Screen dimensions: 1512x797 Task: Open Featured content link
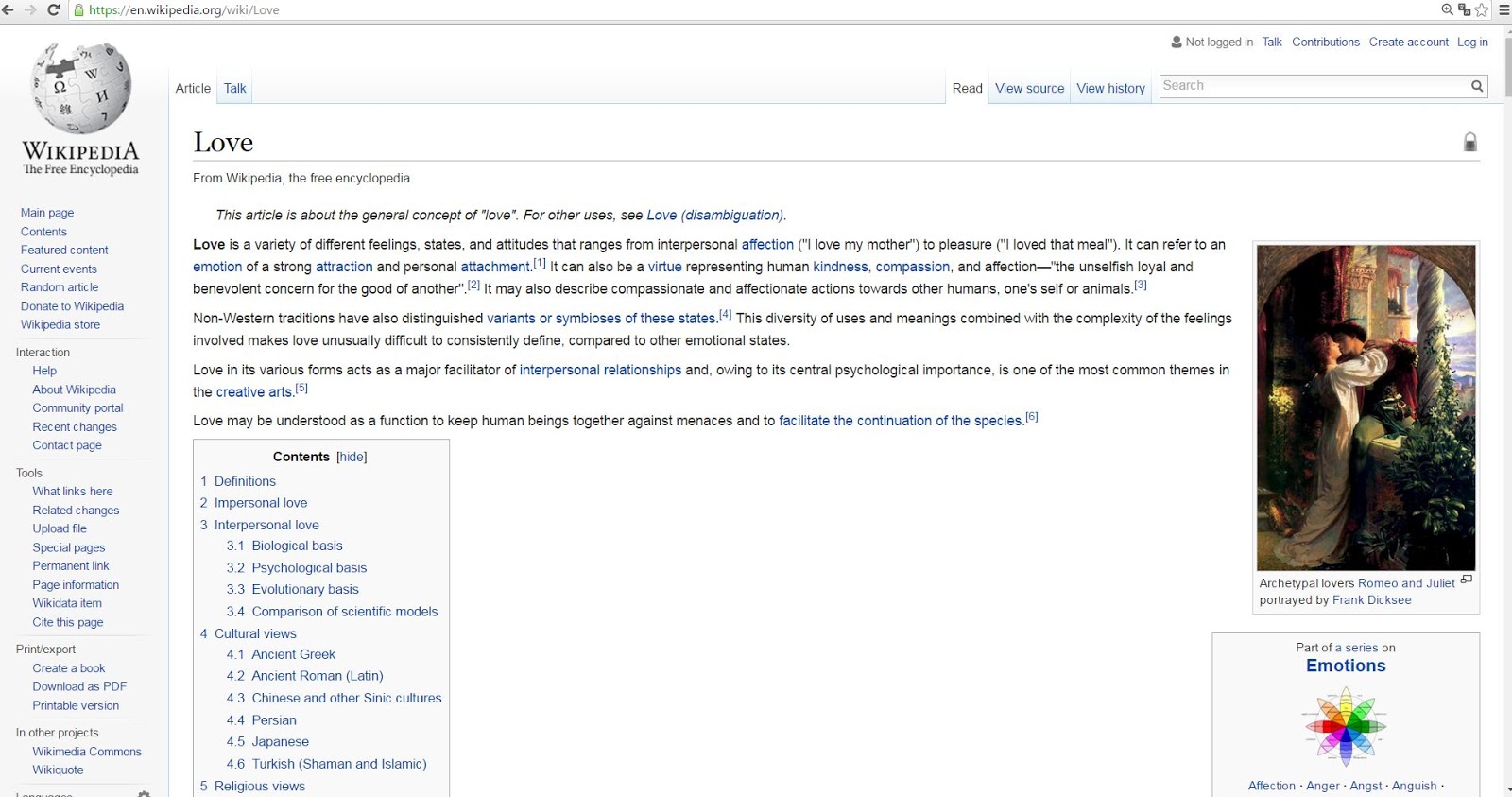coord(64,250)
